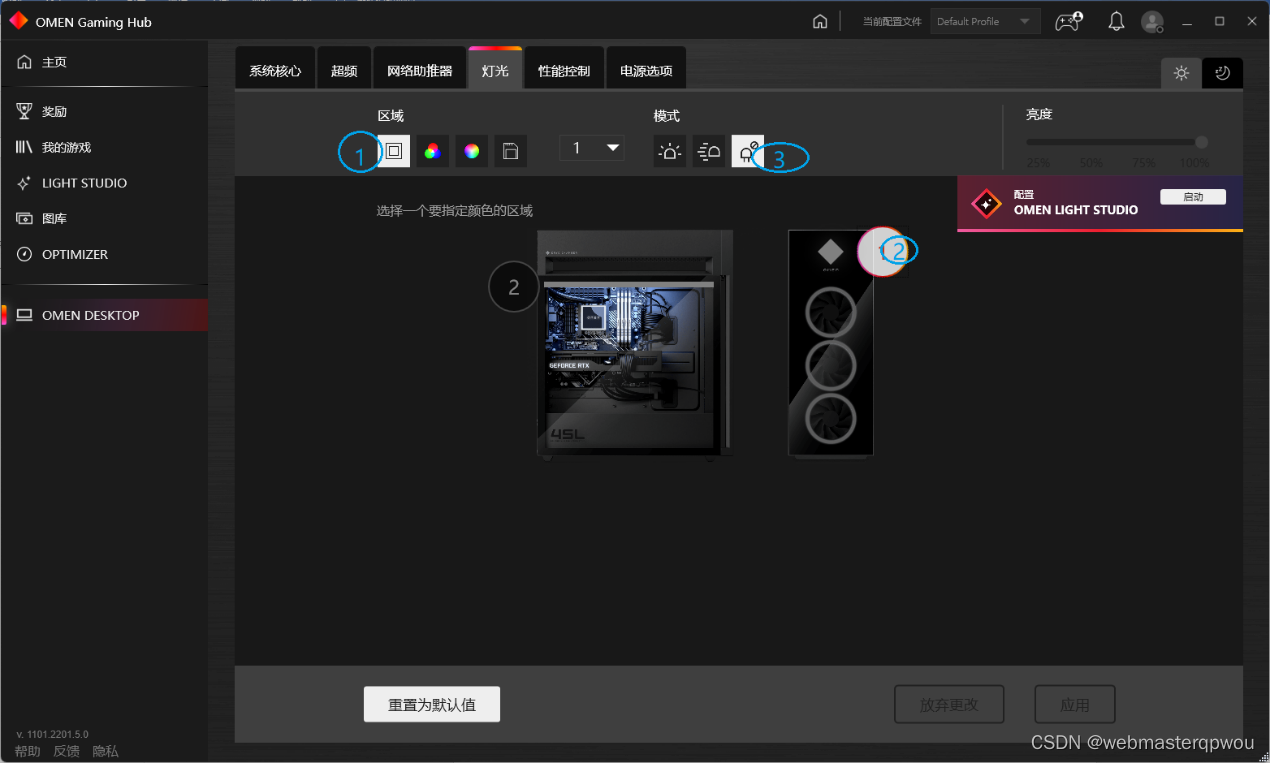The height and width of the screenshot is (763, 1270).
Task: Click the brightness slider handle
Action: [x=1201, y=142]
